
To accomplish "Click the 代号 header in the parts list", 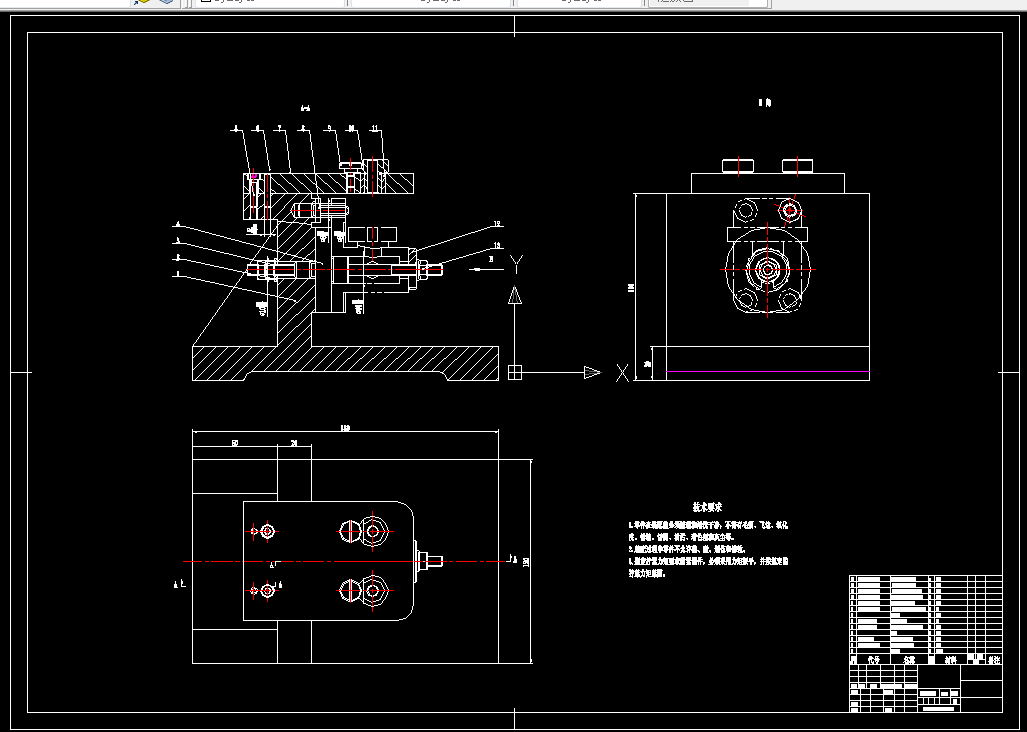I will [873, 660].
